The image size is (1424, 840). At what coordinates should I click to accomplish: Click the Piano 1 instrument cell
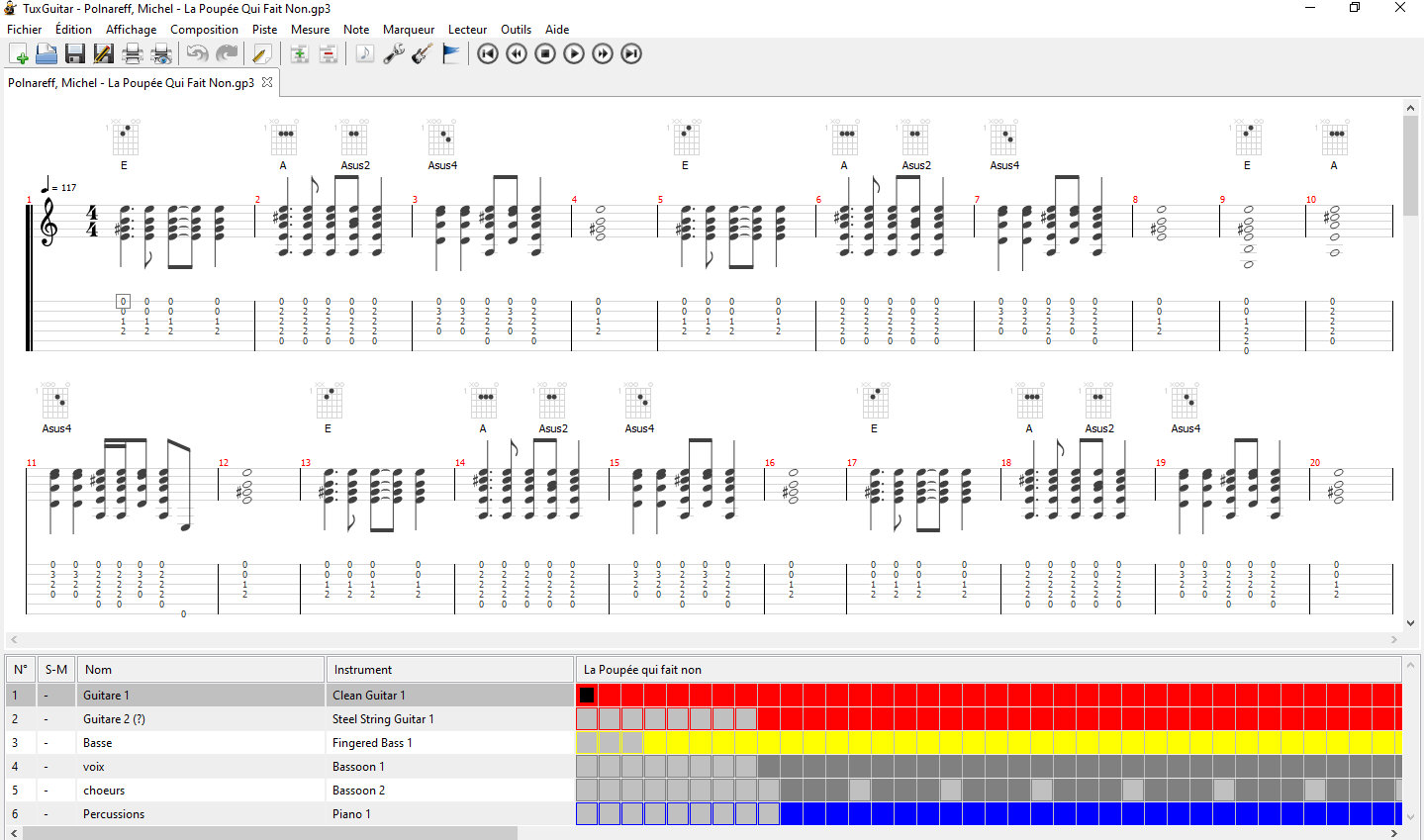pyautogui.click(x=450, y=814)
